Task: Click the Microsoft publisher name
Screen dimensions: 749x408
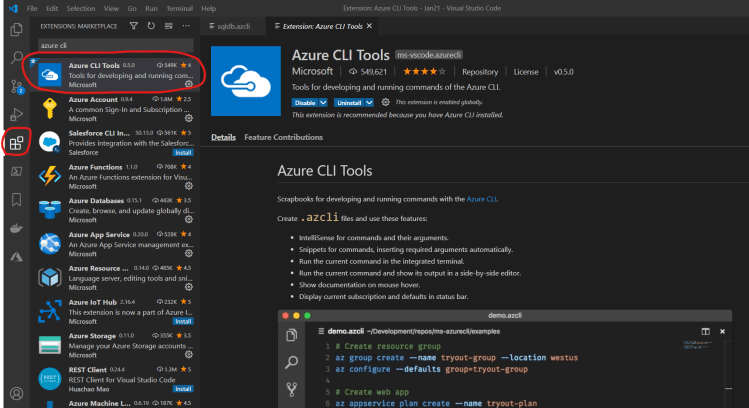Action: coord(312,72)
